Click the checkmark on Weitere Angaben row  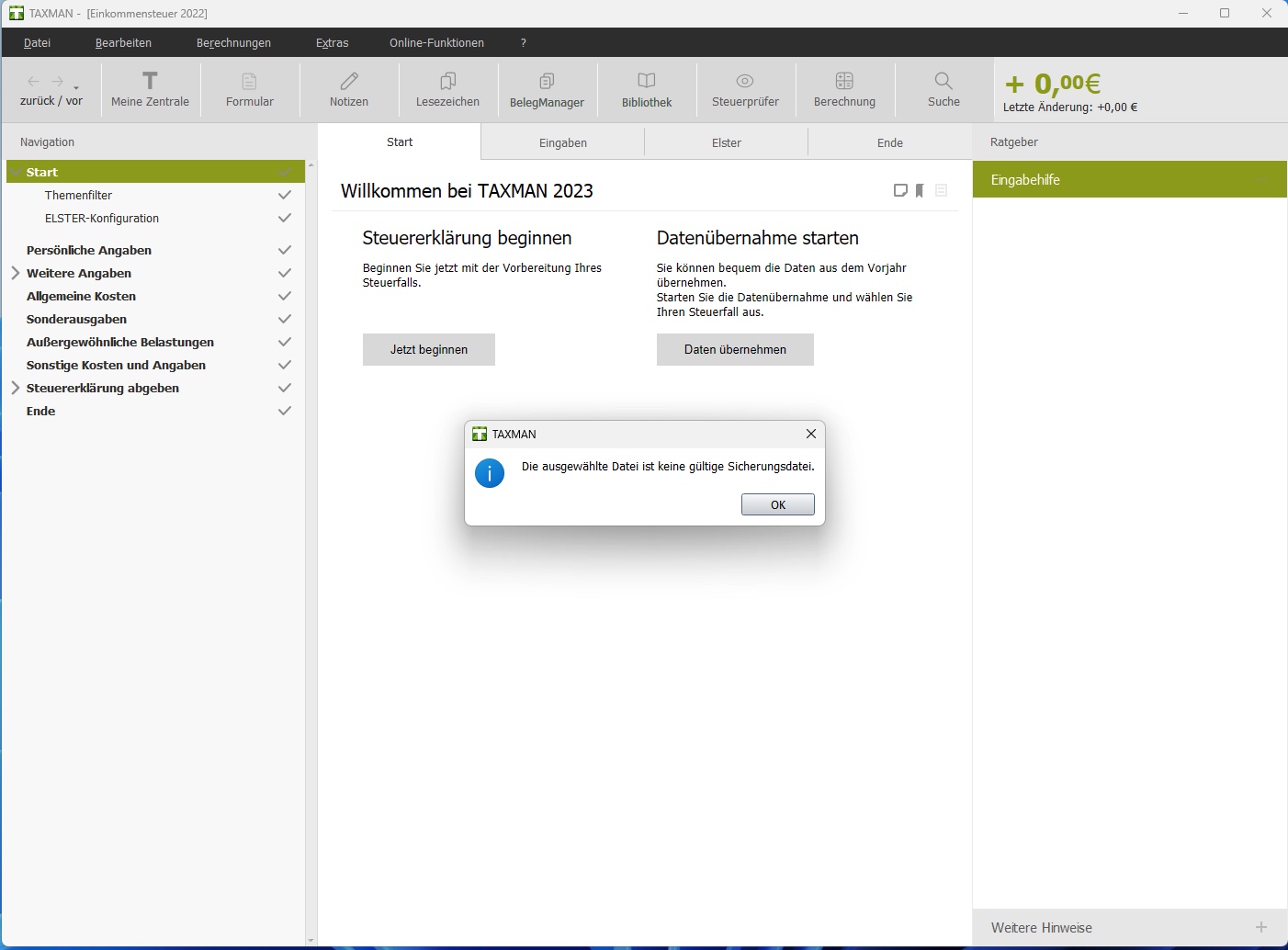pyautogui.click(x=285, y=273)
